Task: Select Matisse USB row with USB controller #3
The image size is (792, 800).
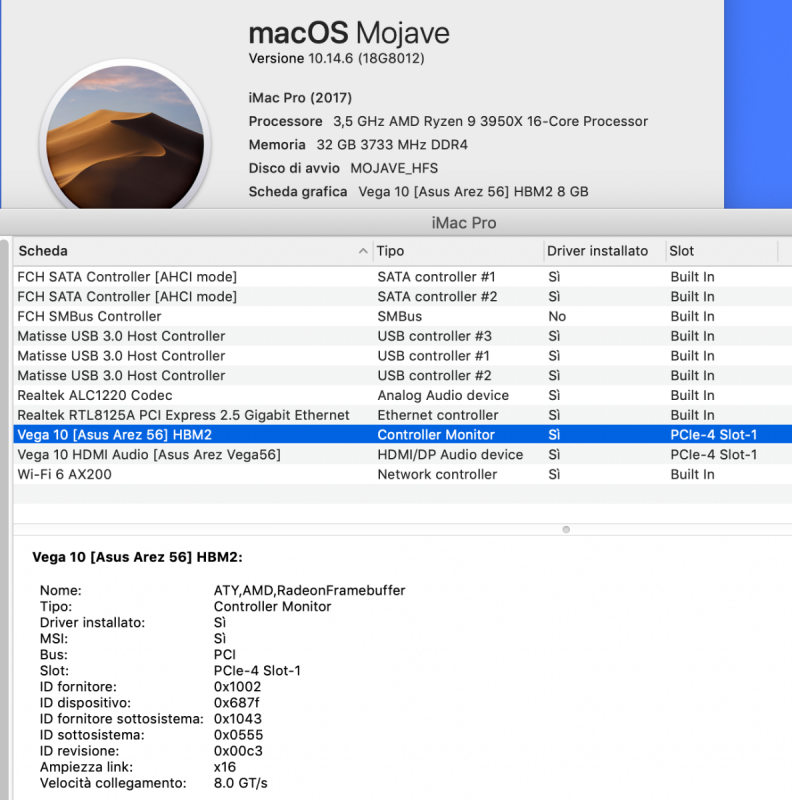Action: (x=403, y=336)
